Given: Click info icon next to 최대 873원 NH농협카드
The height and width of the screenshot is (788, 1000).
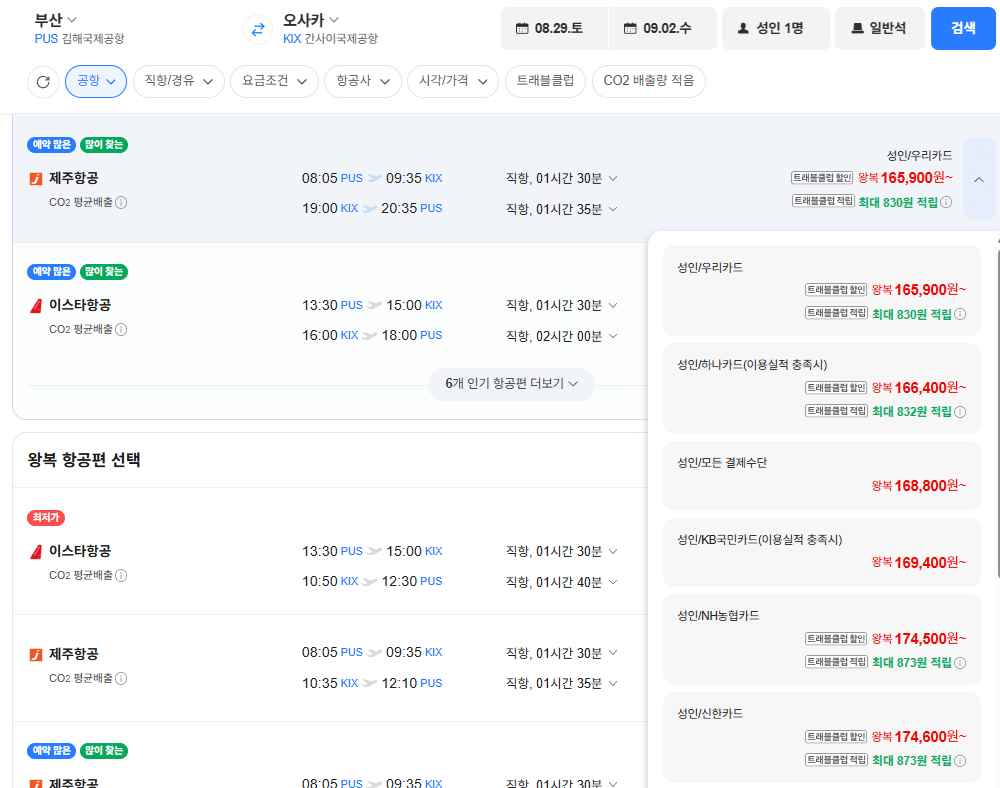Looking at the screenshot, I should pyautogui.click(x=960, y=663).
